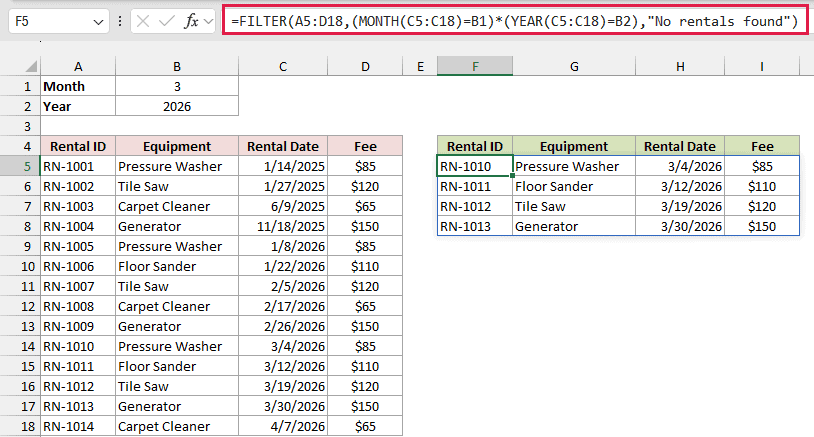
Task: Click the Rental ID header in cell A4
Action: (x=78, y=146)
